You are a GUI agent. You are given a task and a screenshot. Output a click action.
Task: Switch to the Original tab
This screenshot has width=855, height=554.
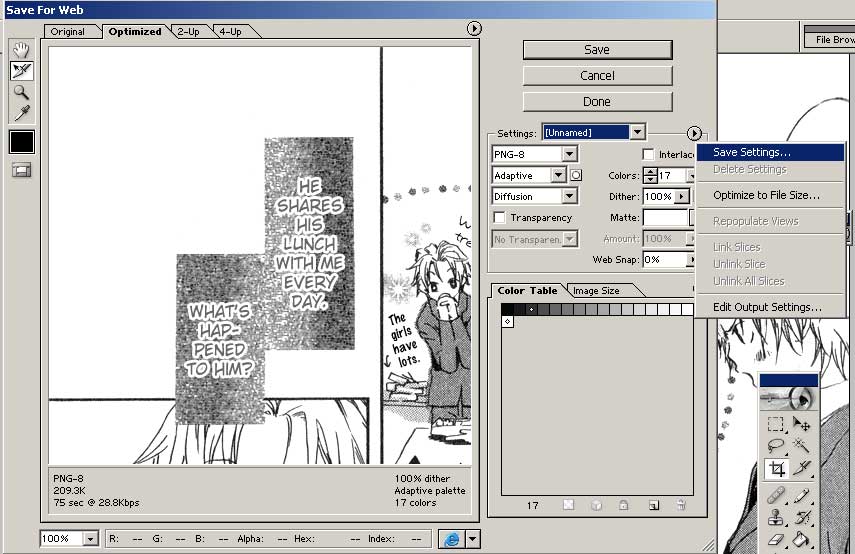tap(68, 32)
